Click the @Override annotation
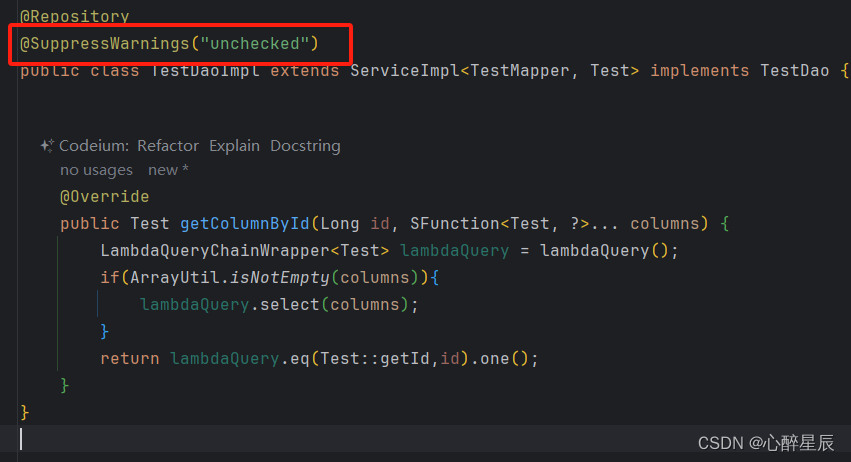Image resolution: width=851 pixels, height=462 pixels. (x=104, y=197)
